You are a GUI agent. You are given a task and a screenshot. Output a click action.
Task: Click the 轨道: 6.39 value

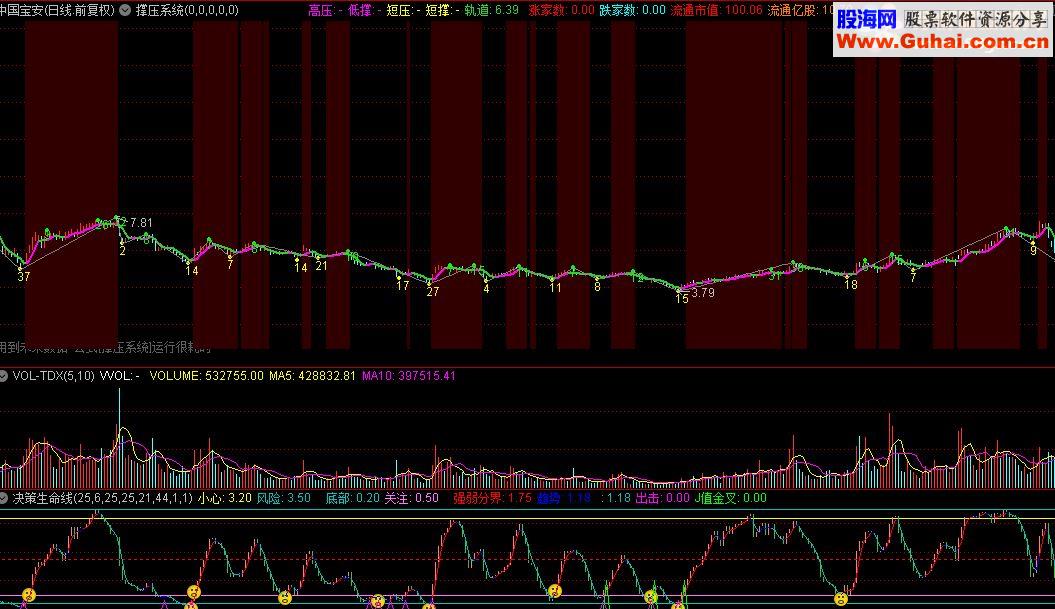tap(491, 10)
